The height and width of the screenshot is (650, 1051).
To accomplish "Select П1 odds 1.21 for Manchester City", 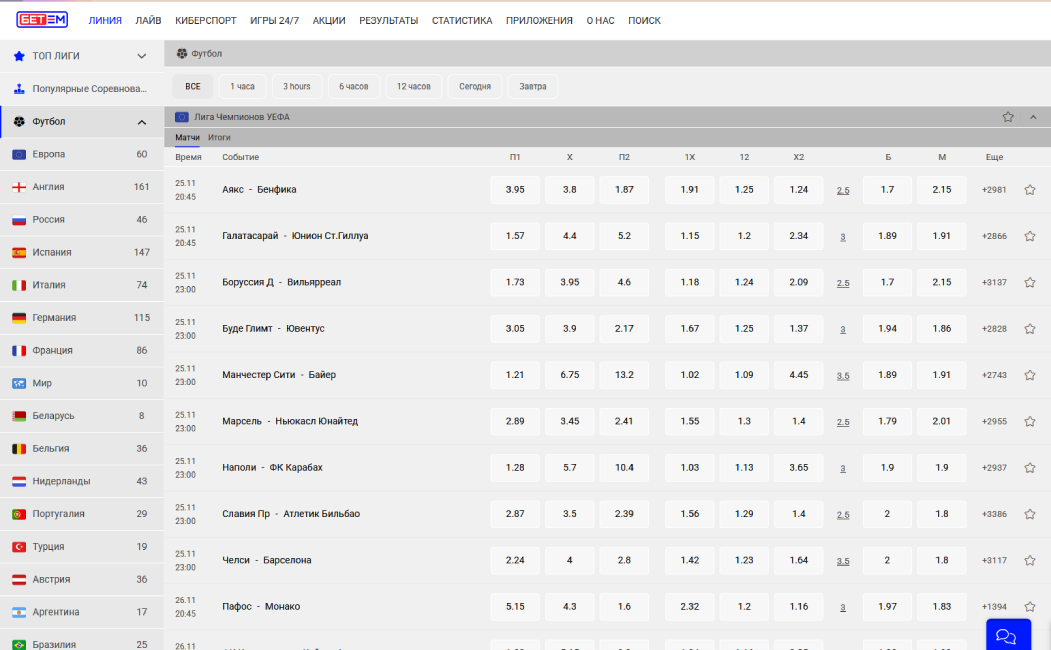I will (x=515, y=375).
